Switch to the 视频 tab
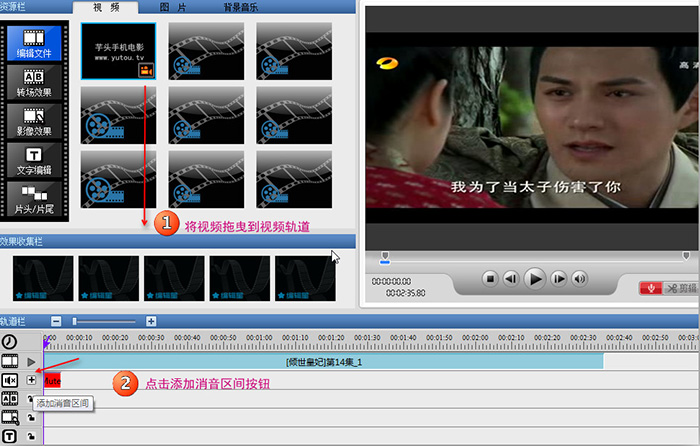Screen dimensions: 700x446 coord(106,7)
